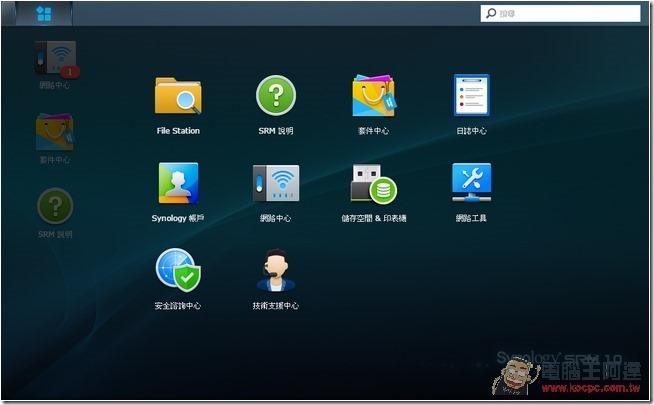The height and width of the screenshot is (405, 654).
Task: Open Synology 帳戶 account icon
Action: [178, 183]
